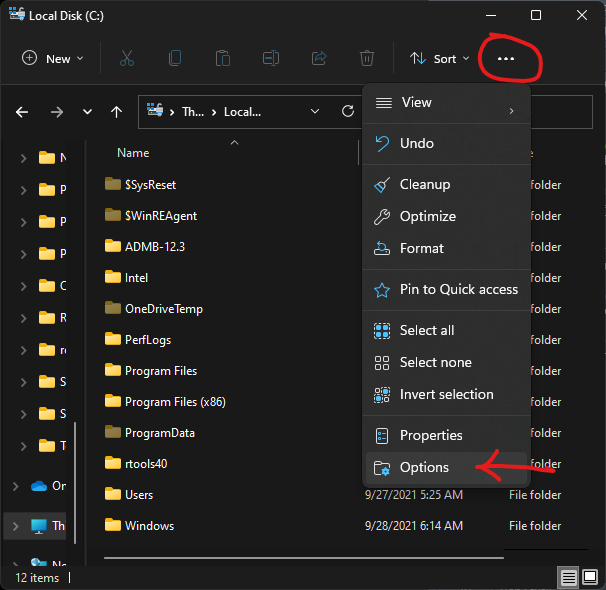Click Select all in the menu

(x=426, y=330)
